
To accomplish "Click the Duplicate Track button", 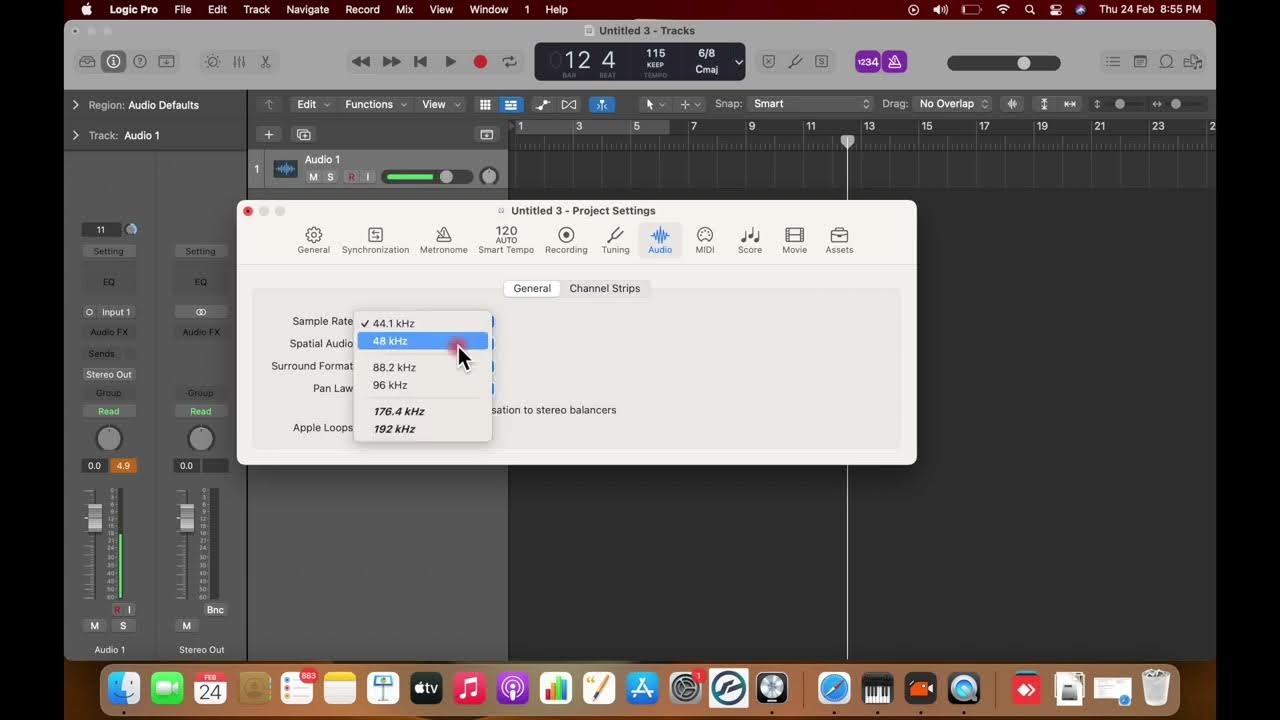I will 304,134.
